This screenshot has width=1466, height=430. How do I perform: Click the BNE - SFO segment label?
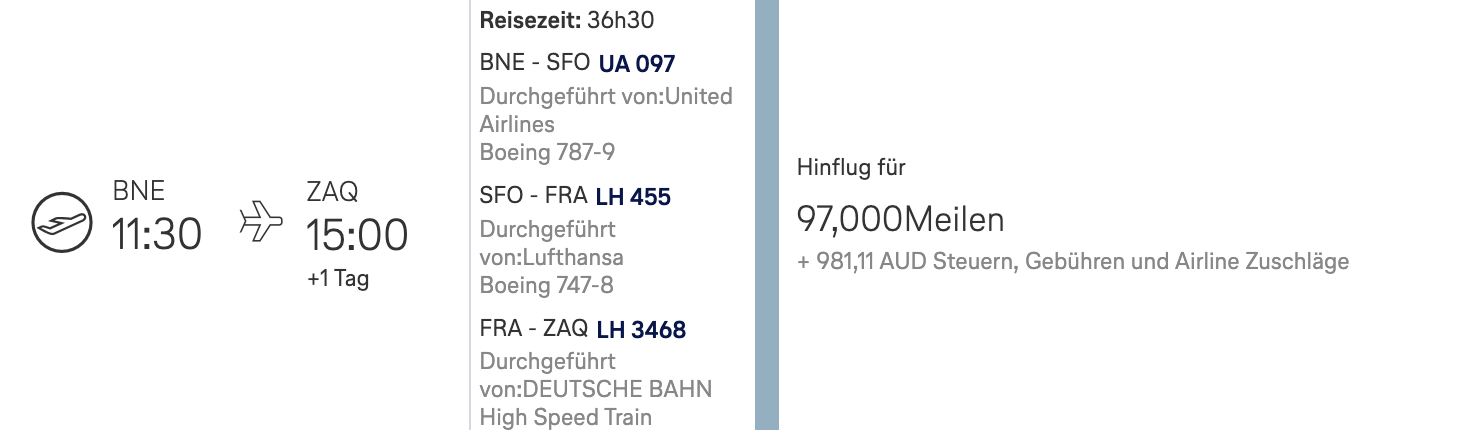535,63
